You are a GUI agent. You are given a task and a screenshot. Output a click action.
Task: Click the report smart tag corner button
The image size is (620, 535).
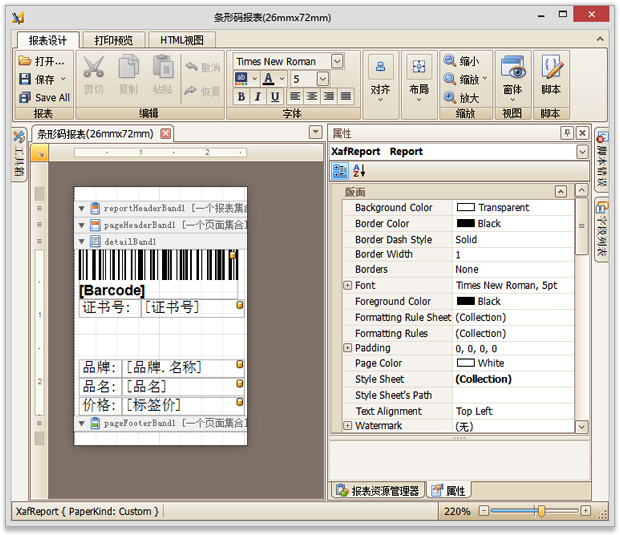tap(40, 153)
